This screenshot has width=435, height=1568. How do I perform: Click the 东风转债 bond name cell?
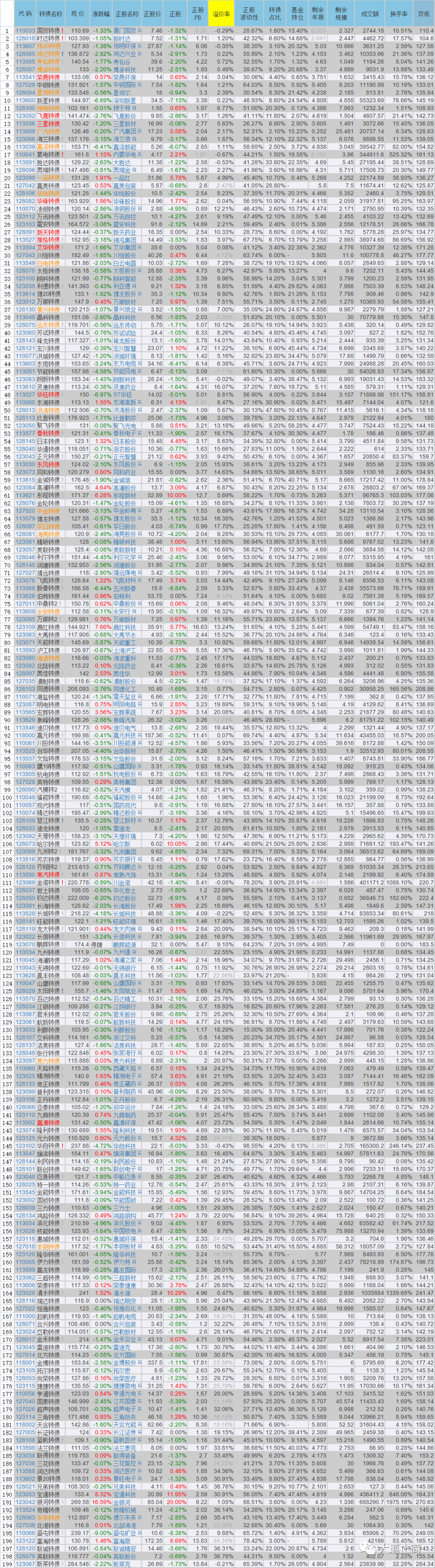(x=51, y=464)
